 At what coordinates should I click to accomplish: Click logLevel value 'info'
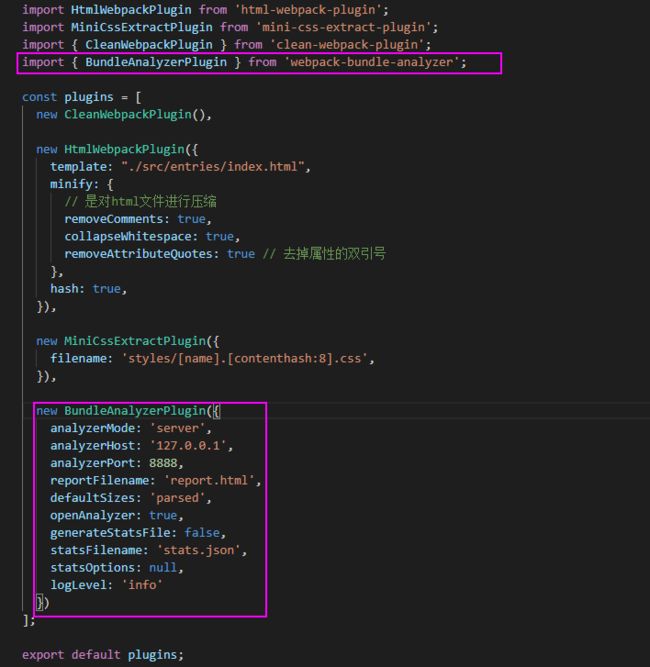point(142,585)
